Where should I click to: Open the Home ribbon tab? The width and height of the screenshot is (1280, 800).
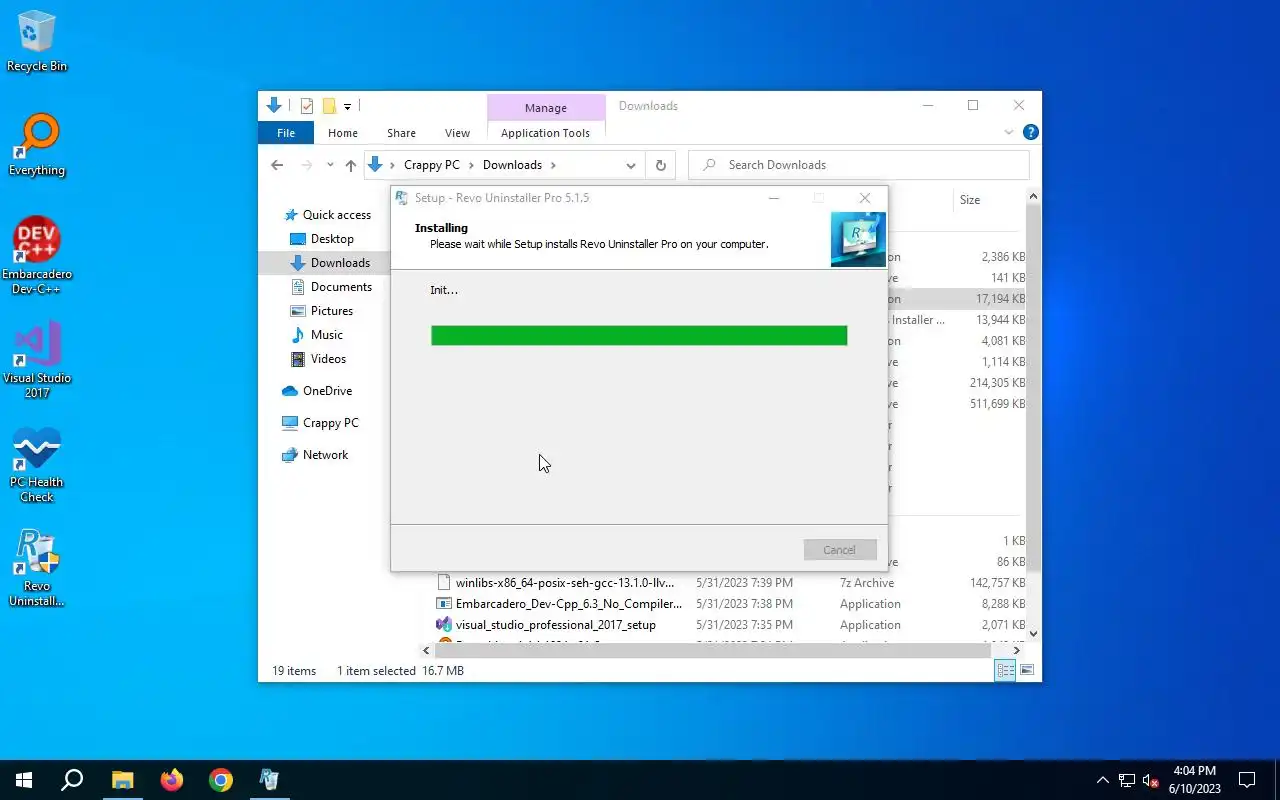coord(343,133)
